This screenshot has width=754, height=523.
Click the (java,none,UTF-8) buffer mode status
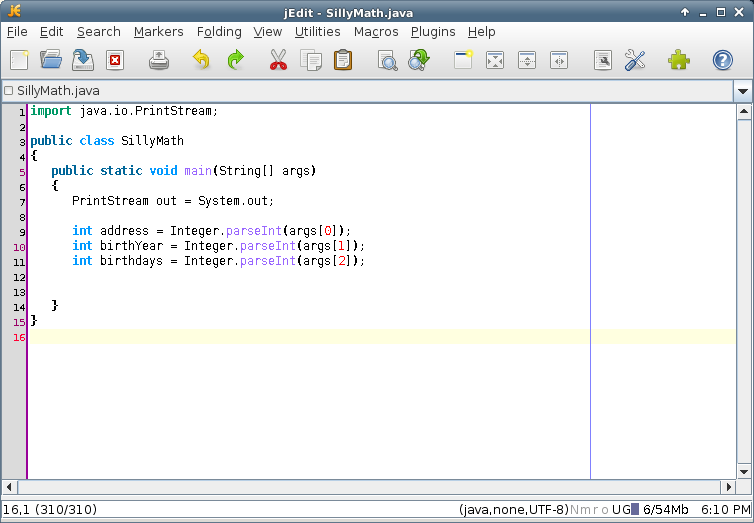514,510
